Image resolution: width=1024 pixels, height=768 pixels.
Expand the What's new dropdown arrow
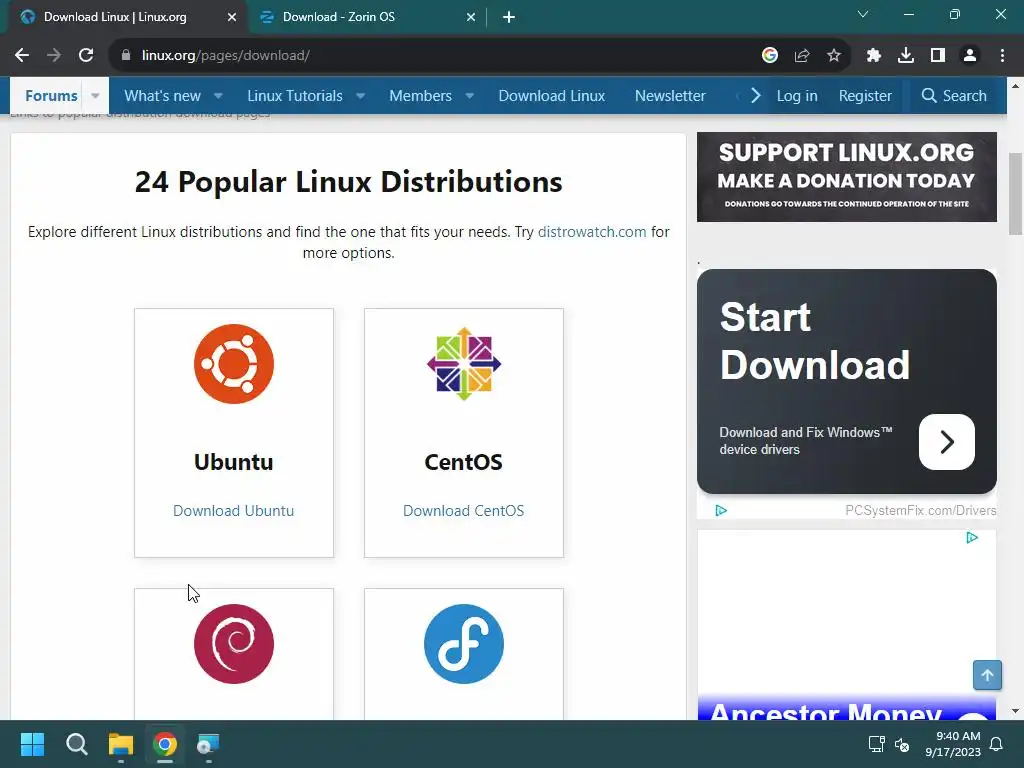pos(218,96)
